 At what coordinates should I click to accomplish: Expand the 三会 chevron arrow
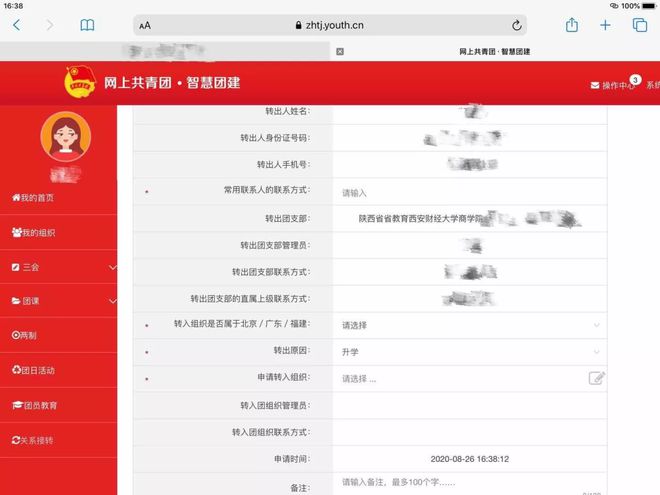(x=112, y=267)
